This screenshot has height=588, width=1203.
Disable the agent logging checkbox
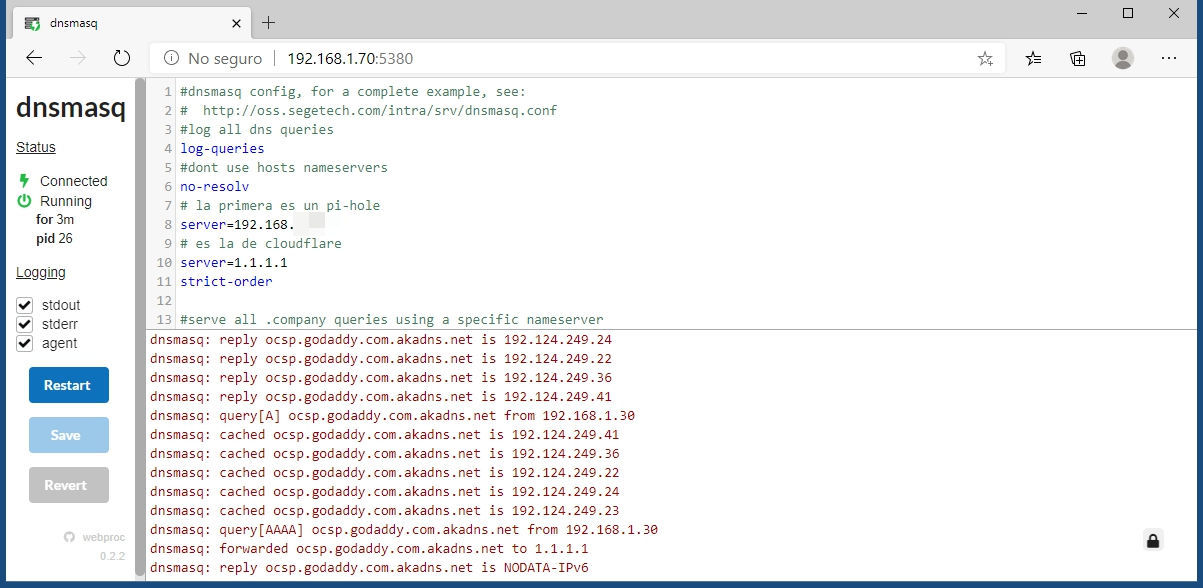tap(25, 343)
